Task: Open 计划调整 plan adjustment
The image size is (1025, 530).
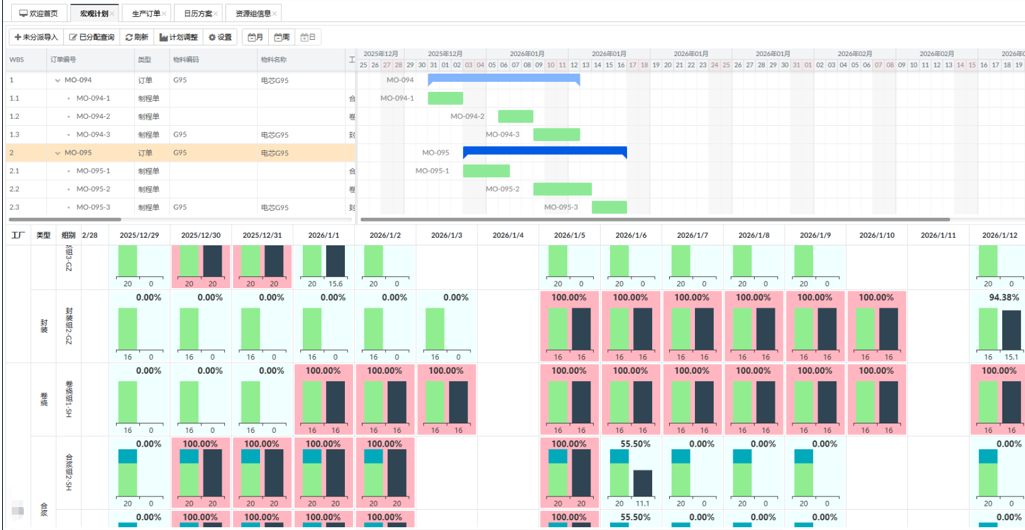Action: (x=178, y=37)
